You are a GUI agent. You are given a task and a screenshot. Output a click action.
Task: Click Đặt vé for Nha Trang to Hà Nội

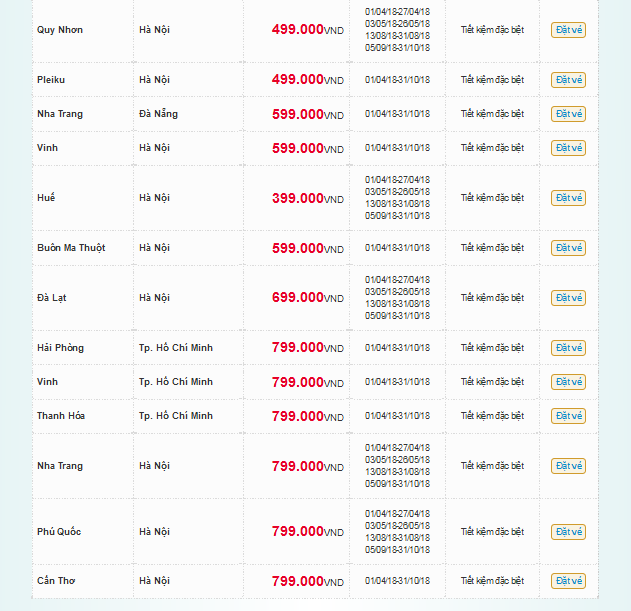pos(568,466)
